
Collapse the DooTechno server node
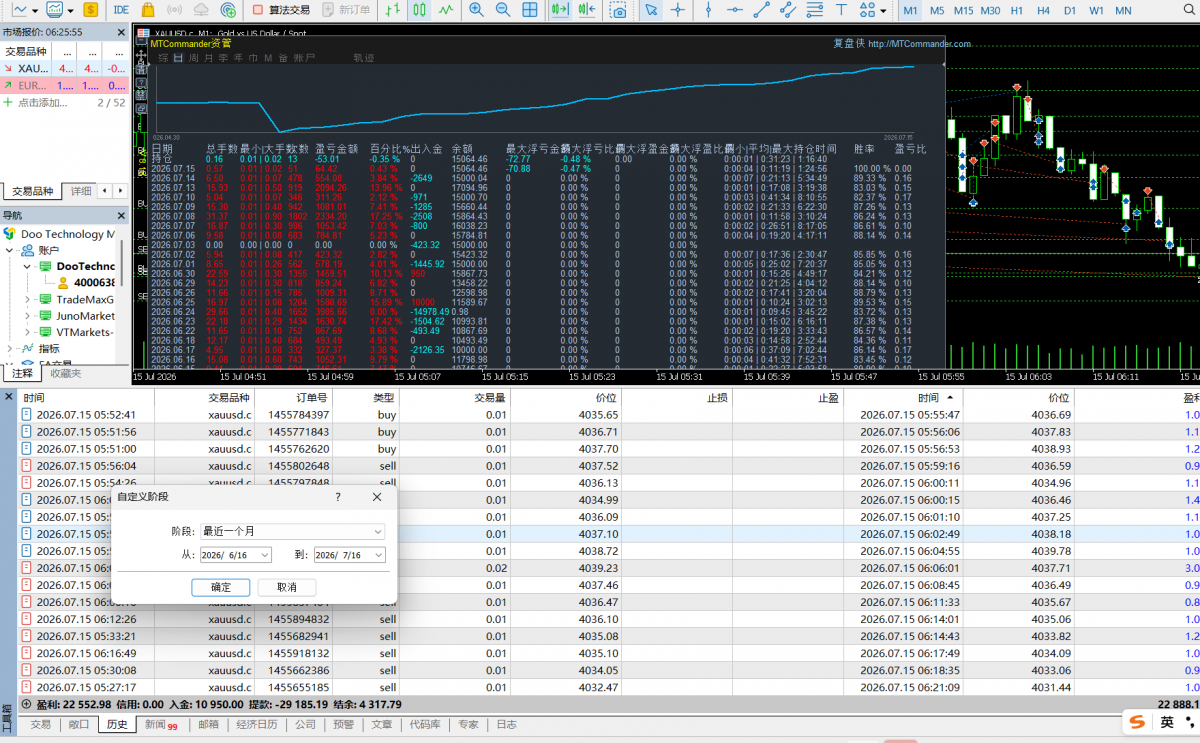(x=27, y=267)
